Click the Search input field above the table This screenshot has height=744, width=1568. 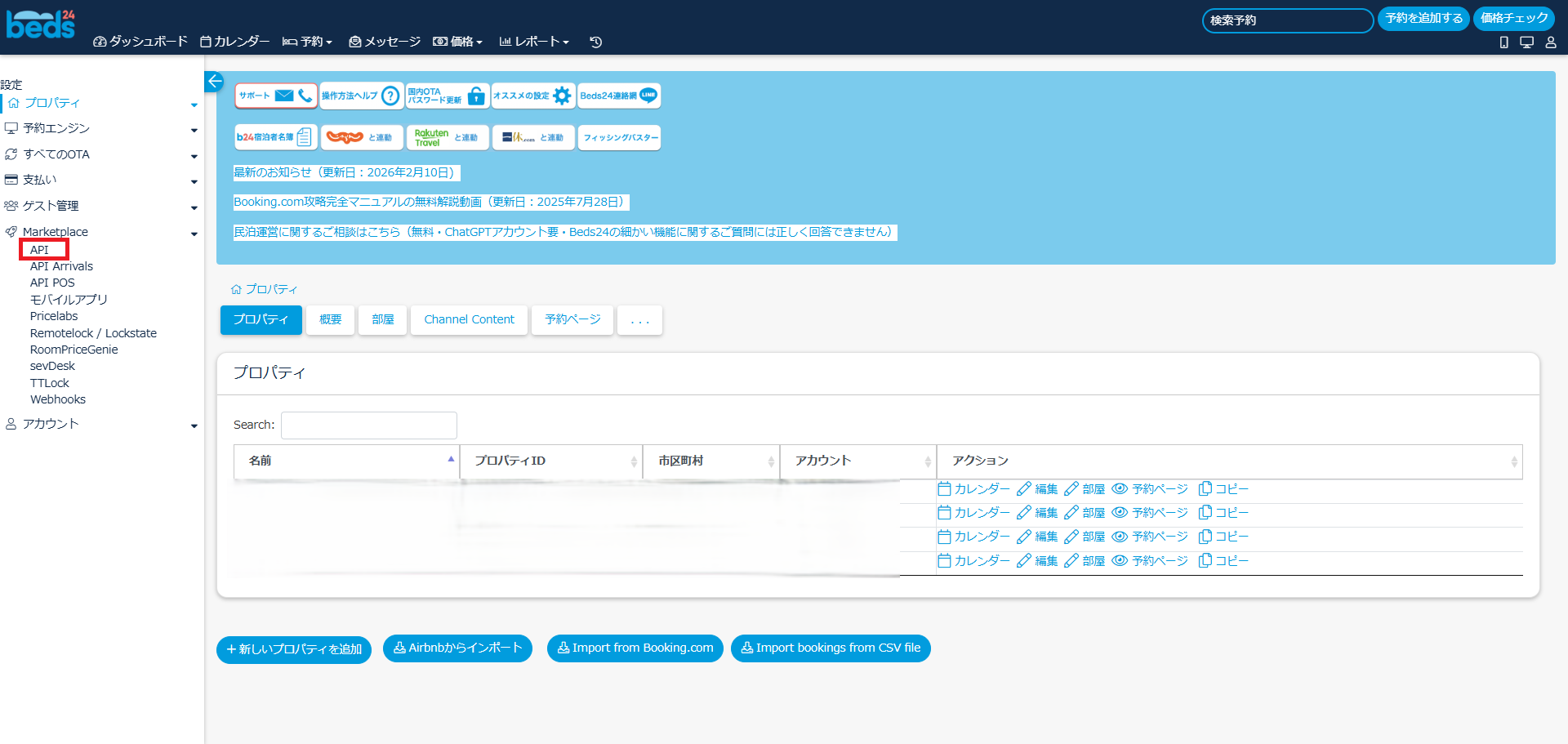click(x=368, y=425)
